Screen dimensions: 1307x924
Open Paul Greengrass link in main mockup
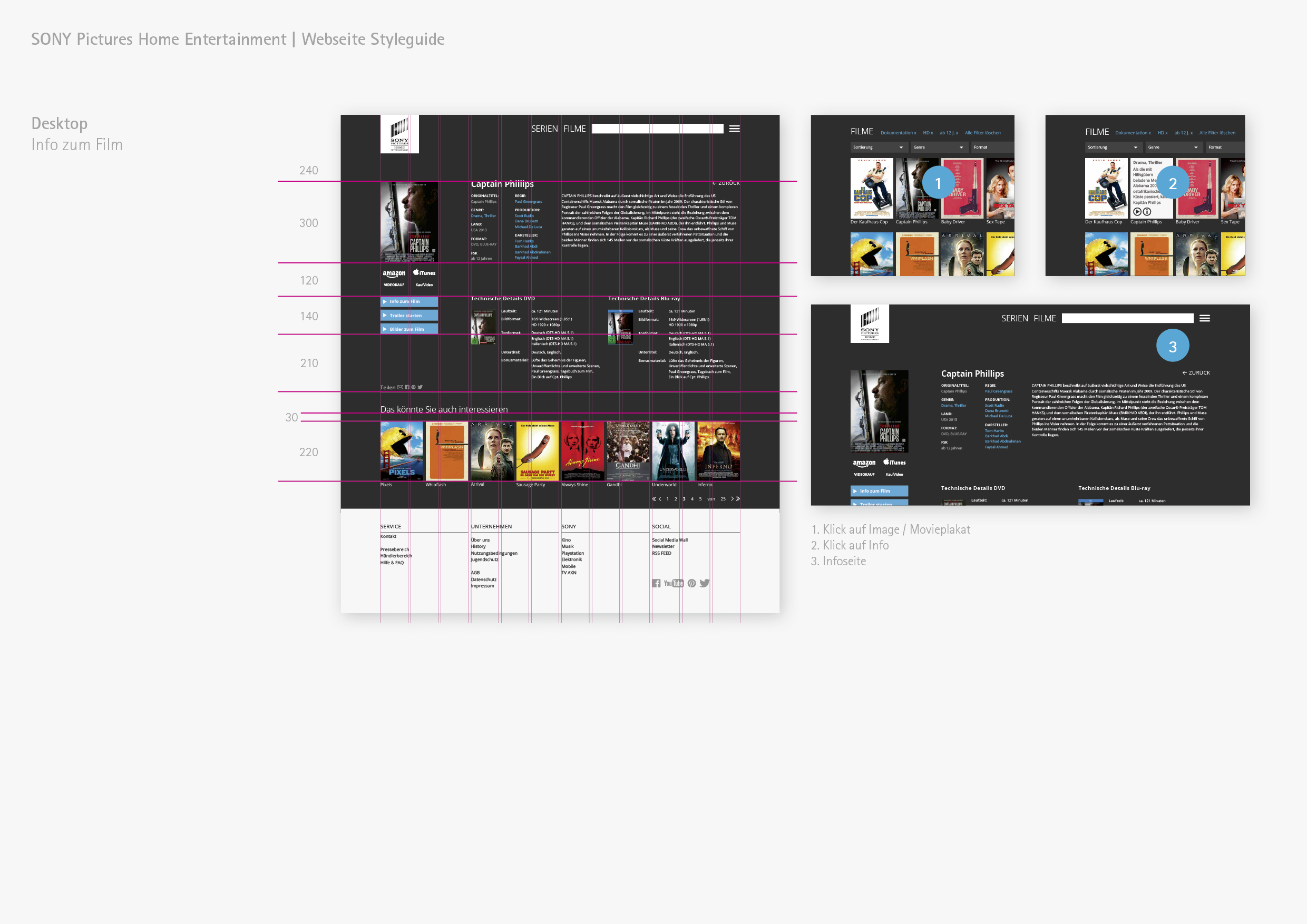point(528,201)
